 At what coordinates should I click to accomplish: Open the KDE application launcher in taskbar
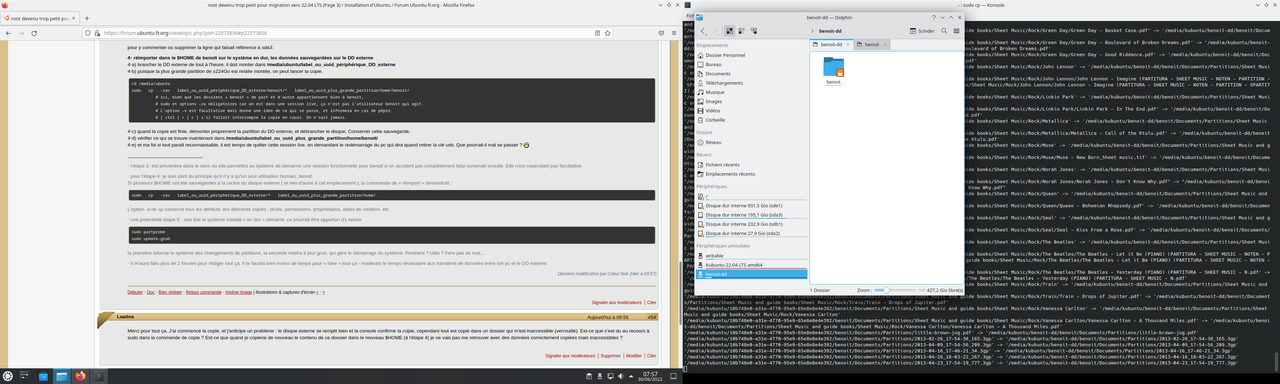[8, 376]
